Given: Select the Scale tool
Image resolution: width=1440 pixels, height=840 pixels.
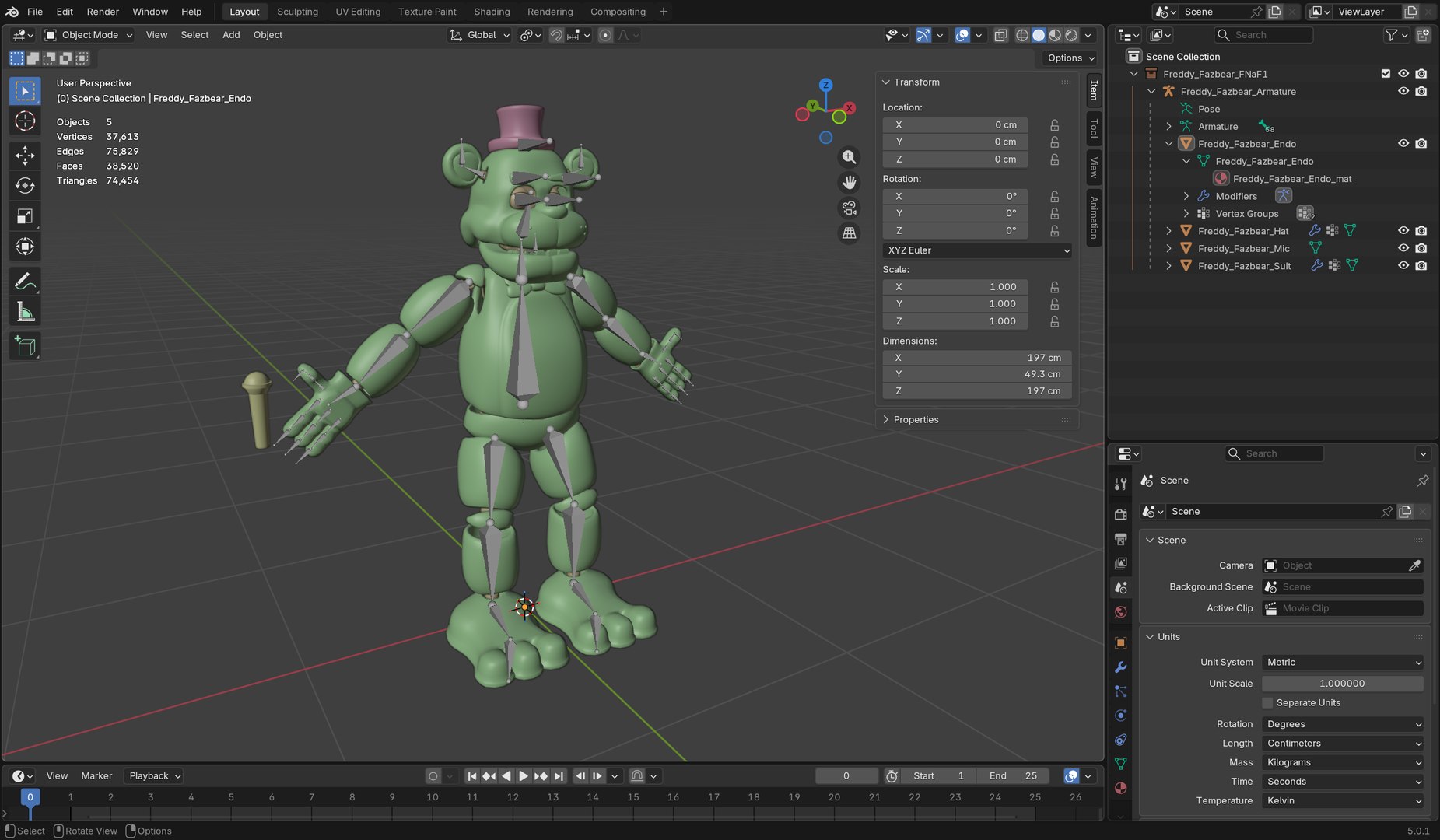Looking at the screenshot, I should pos(25,216).
